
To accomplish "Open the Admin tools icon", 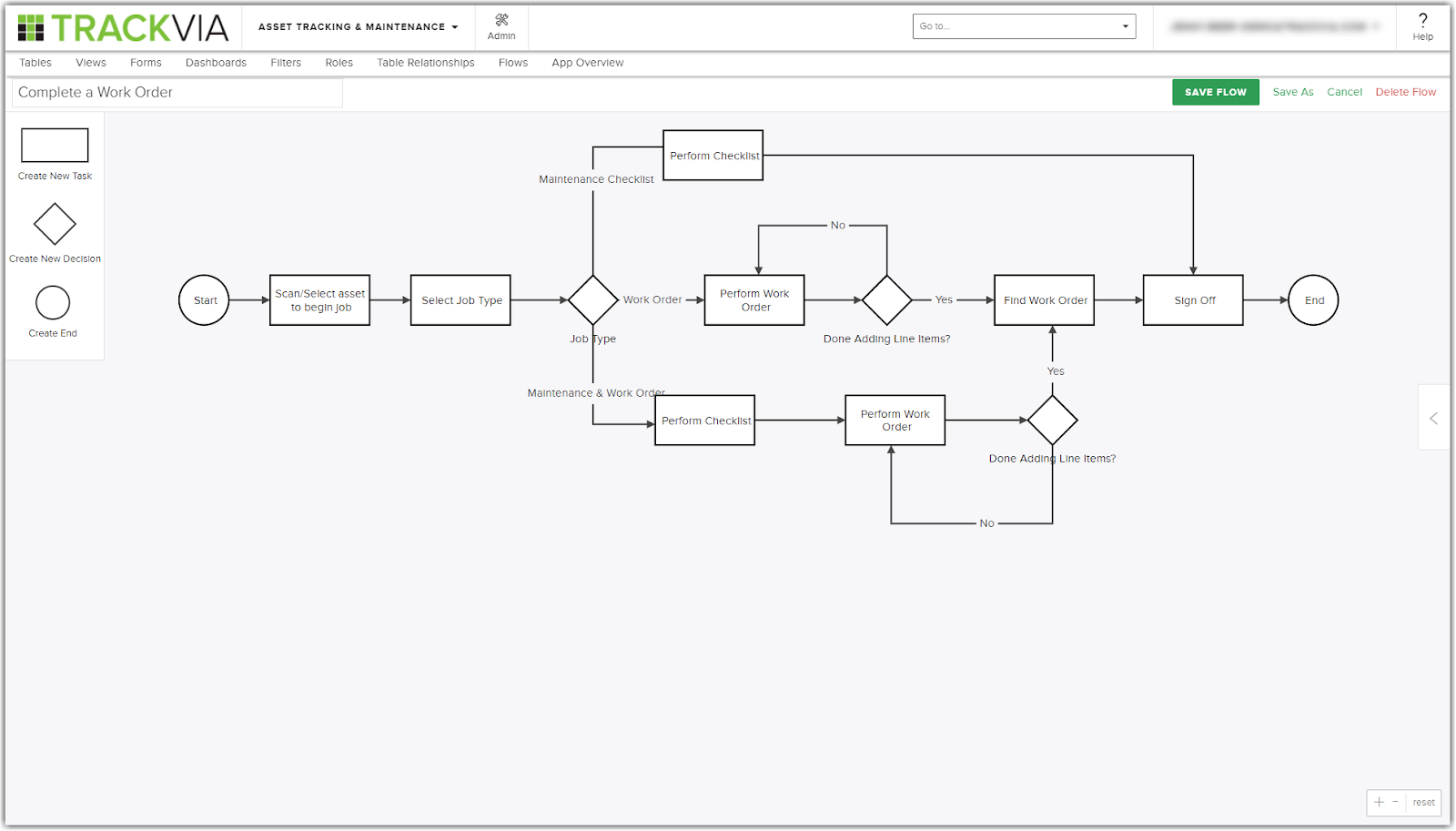I will [501, 20].
